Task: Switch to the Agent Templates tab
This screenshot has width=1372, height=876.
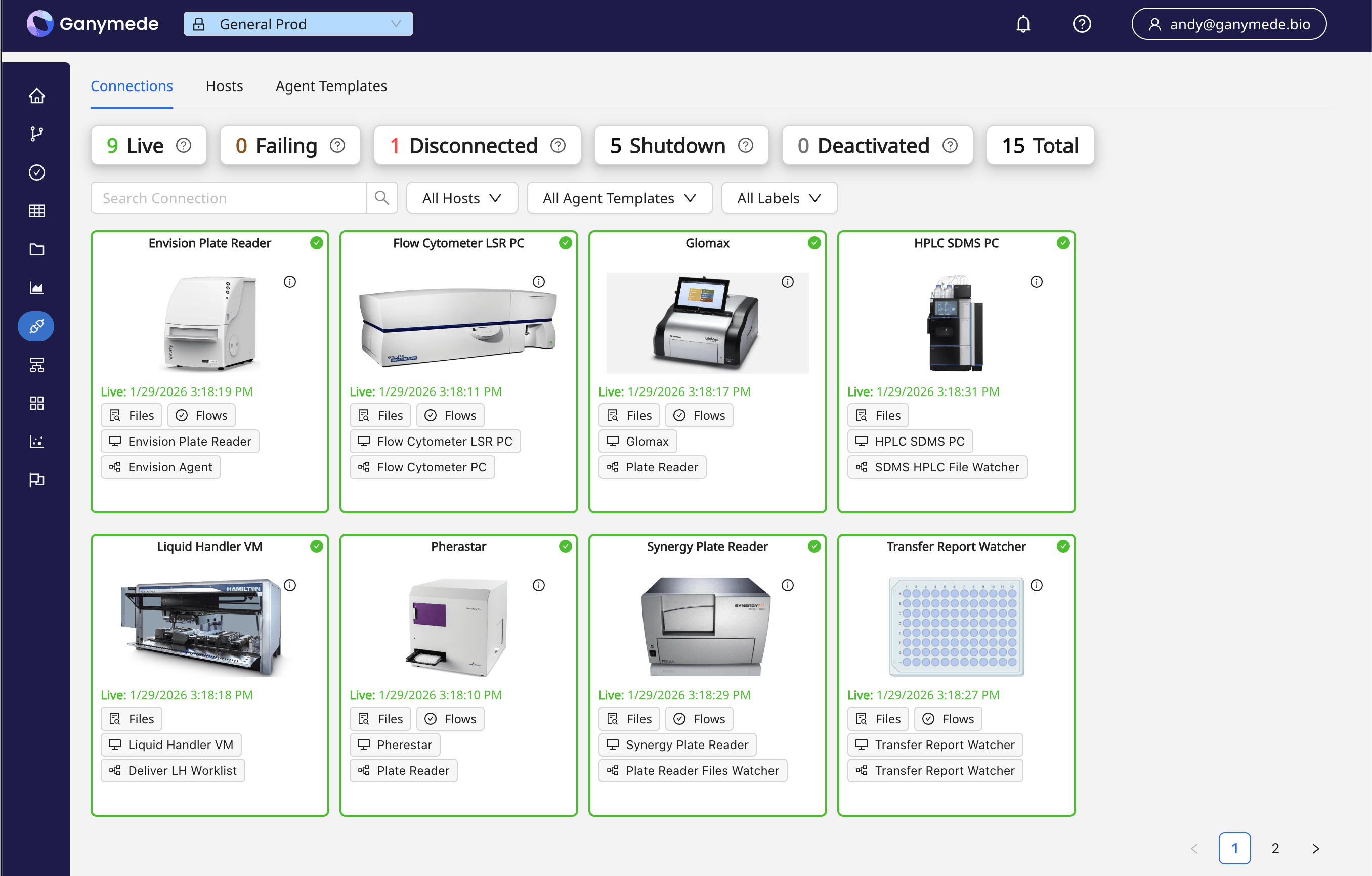Action: 331,86
